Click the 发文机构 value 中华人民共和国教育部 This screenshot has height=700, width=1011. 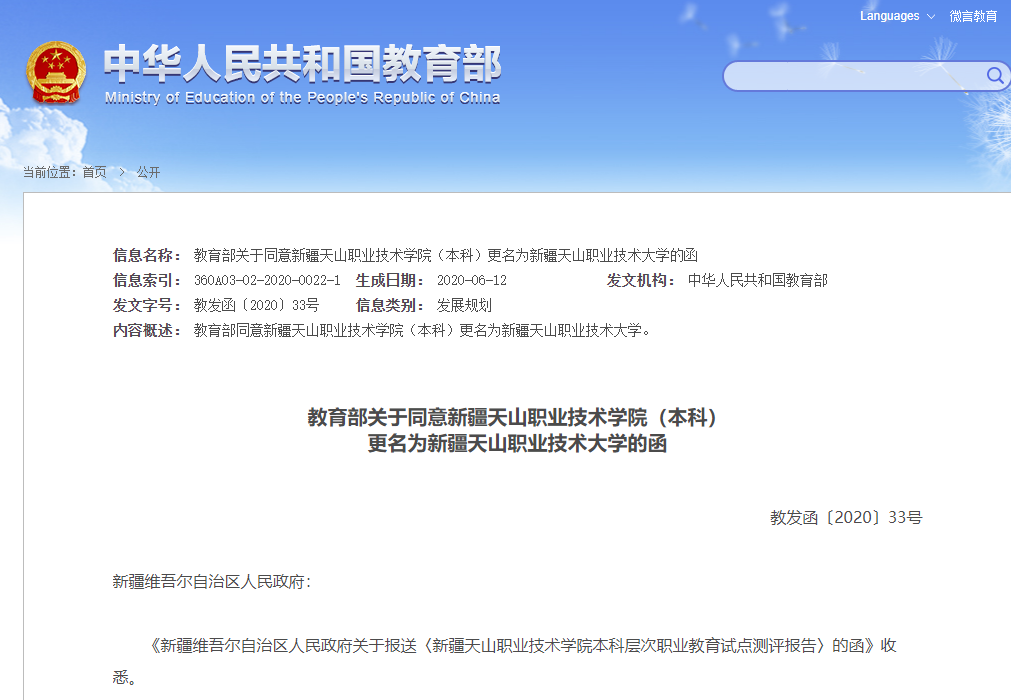coord(757,280)
